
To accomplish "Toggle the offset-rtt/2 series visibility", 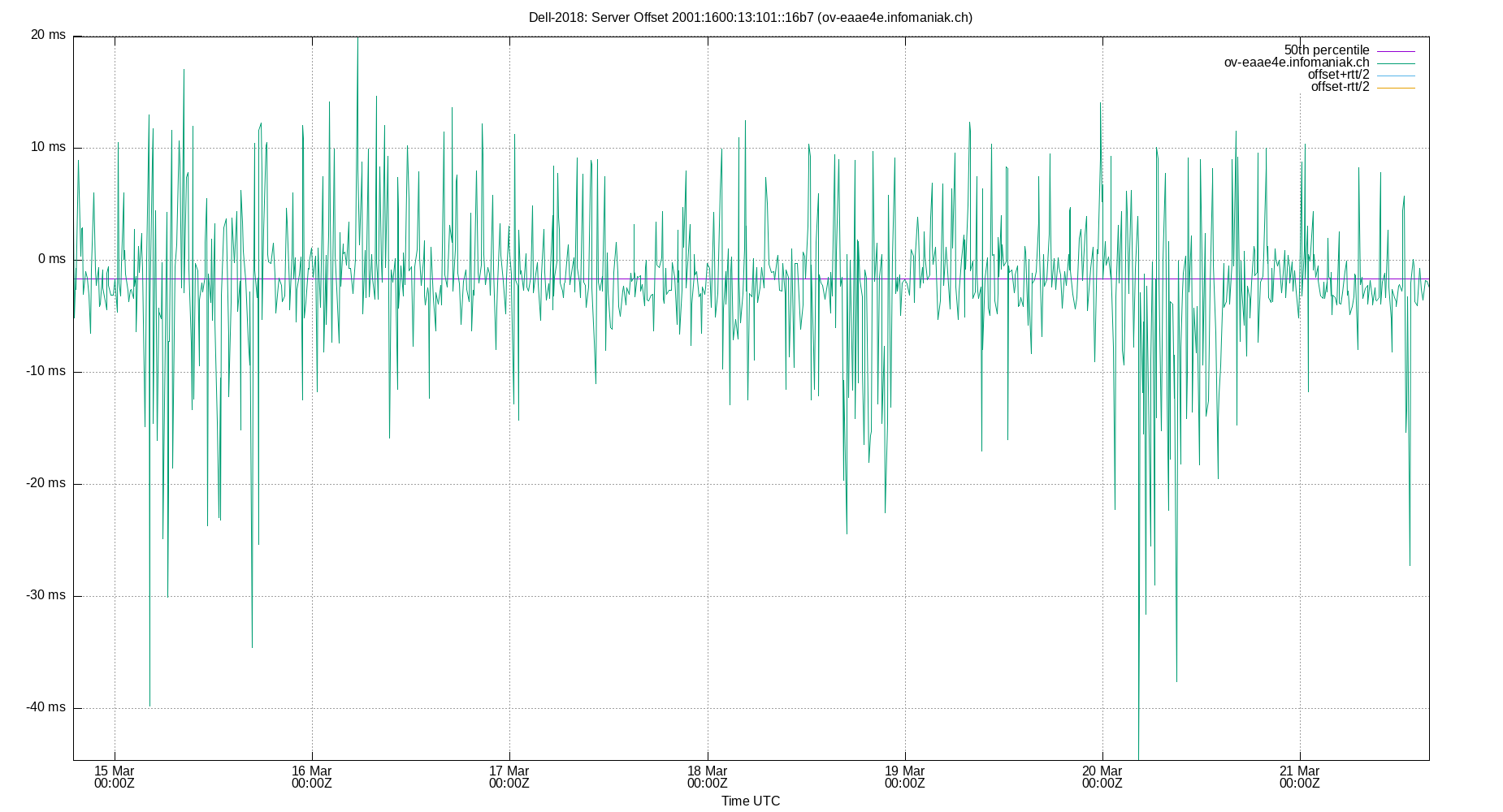I will [x=1341, y=86].
